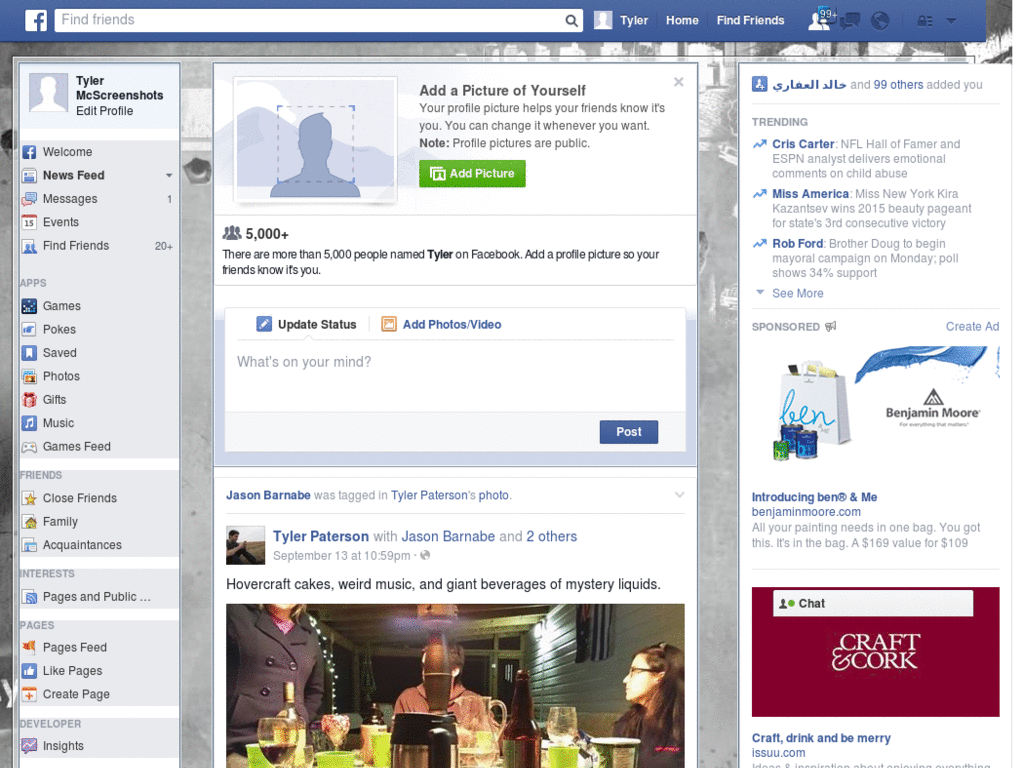Viewport: 1024px width, 768px height.
Task: Open the messages icon in top bar
Action: click(850, 21)
